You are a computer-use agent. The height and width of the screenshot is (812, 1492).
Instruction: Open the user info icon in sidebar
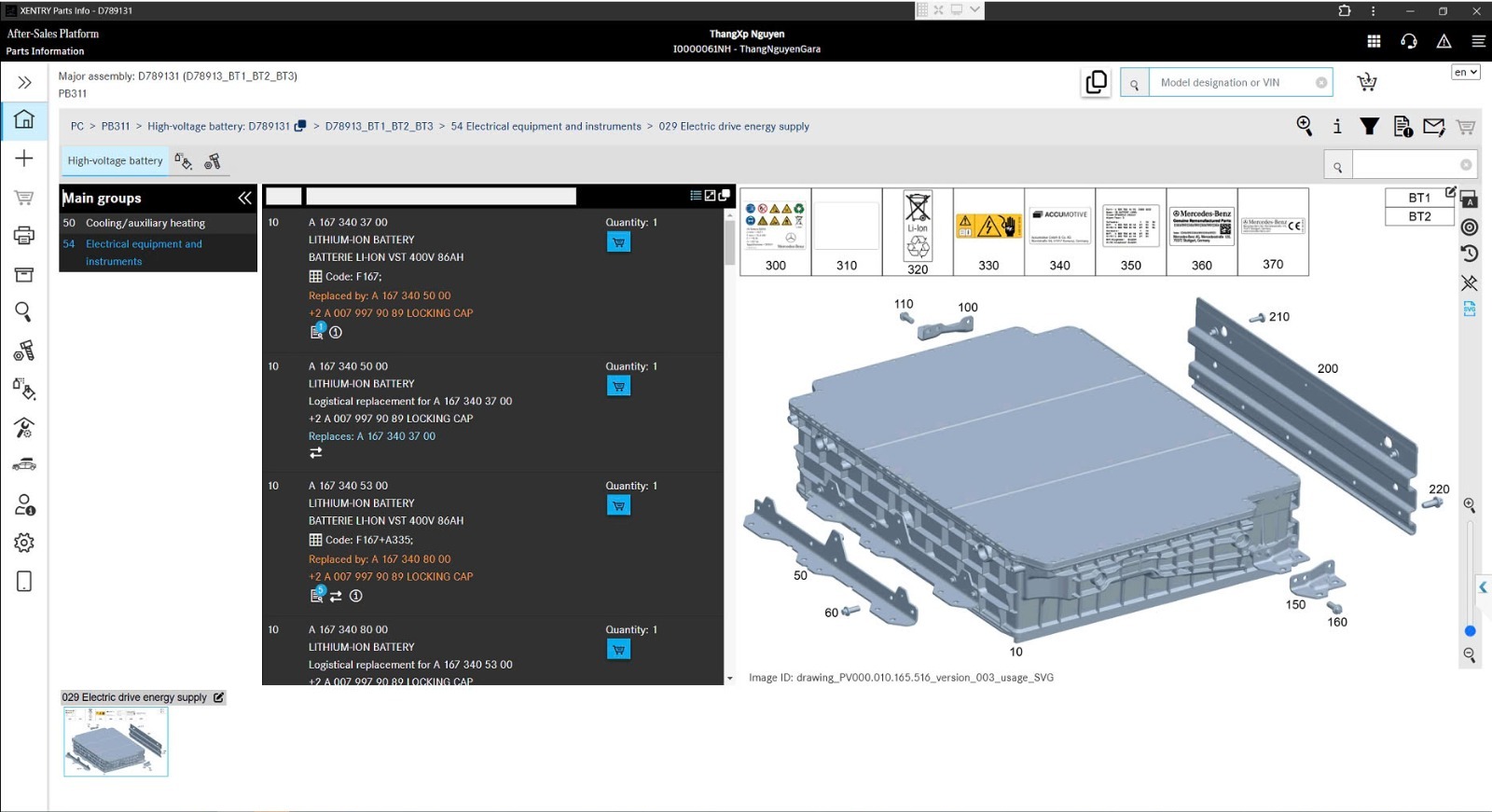click(x=24, y=504)
